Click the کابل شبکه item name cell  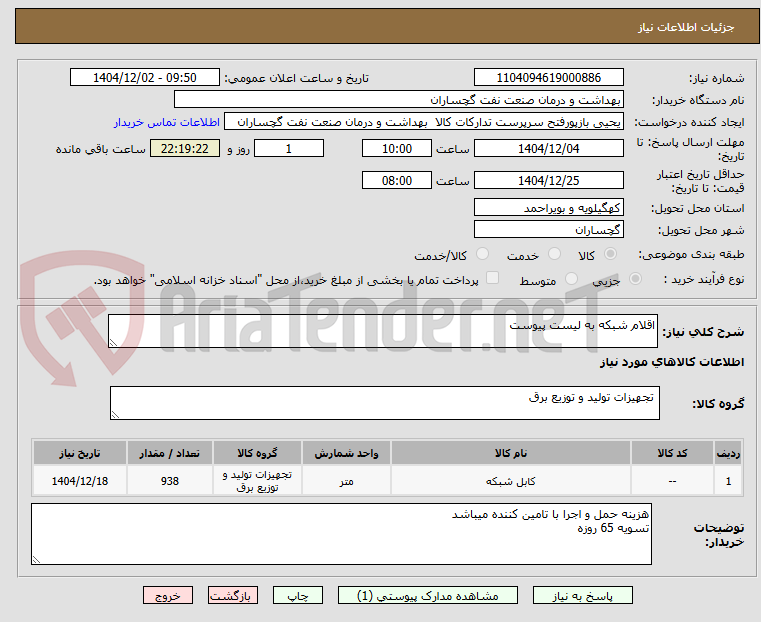coord(511,481)
